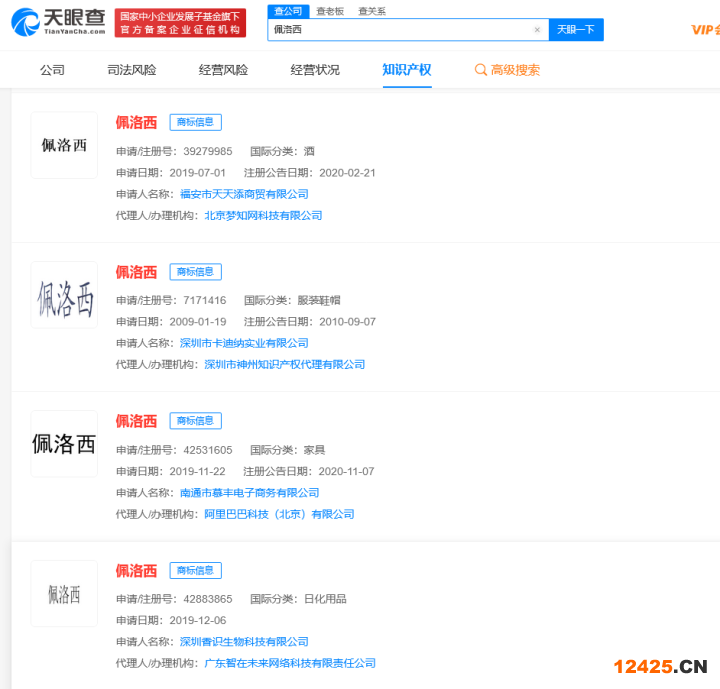Image resolution: width=720 pixels, height=689 pixels.
Task: Click the 天眼一下 search button
Action: pos(576,30)
